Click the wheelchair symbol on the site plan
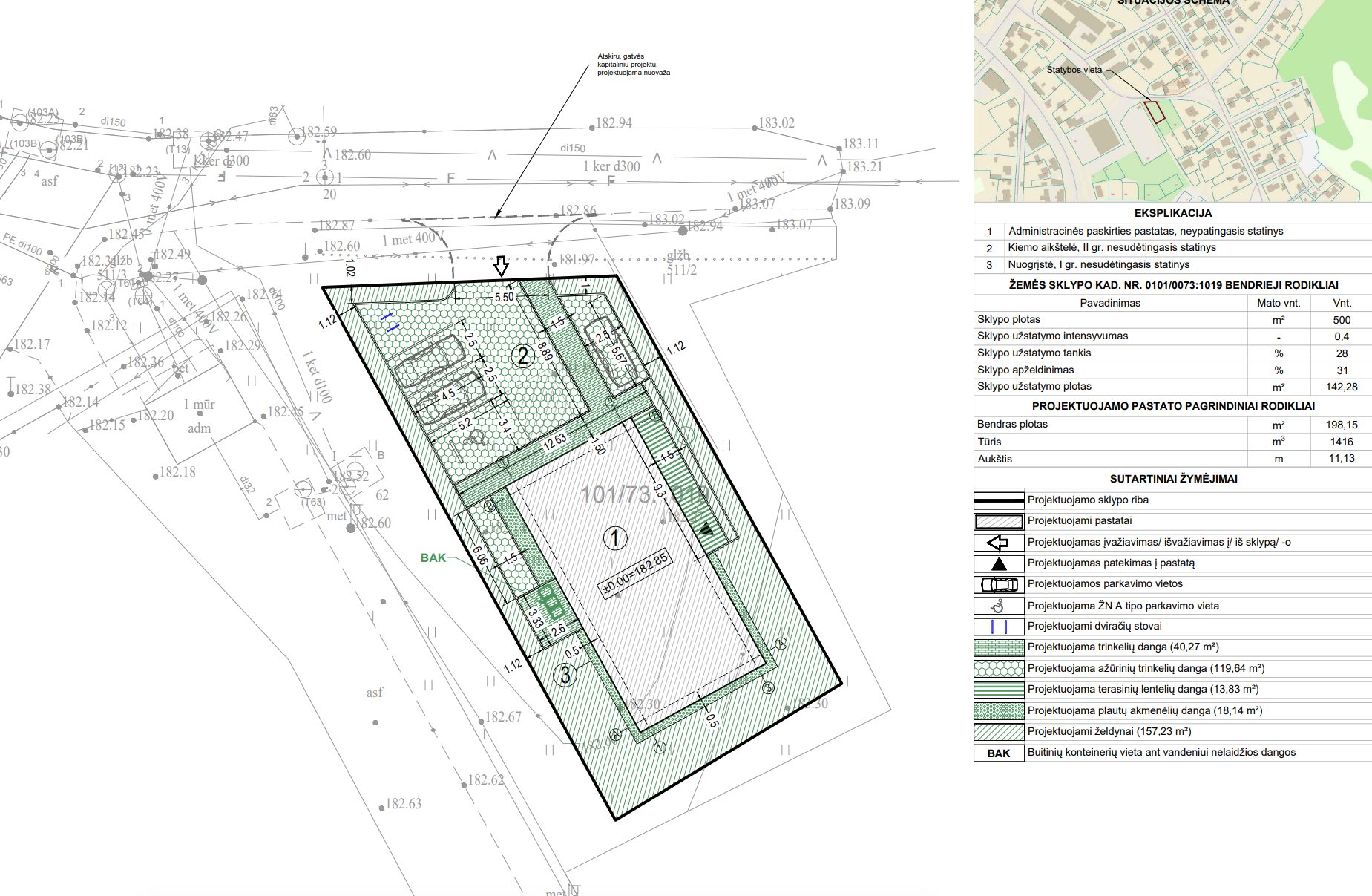 click(x=476, y=437)
